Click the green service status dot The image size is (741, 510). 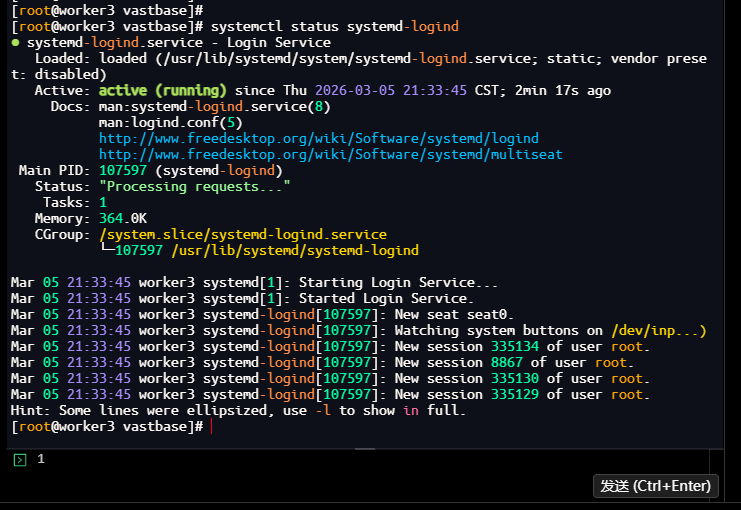click(16, 43)
